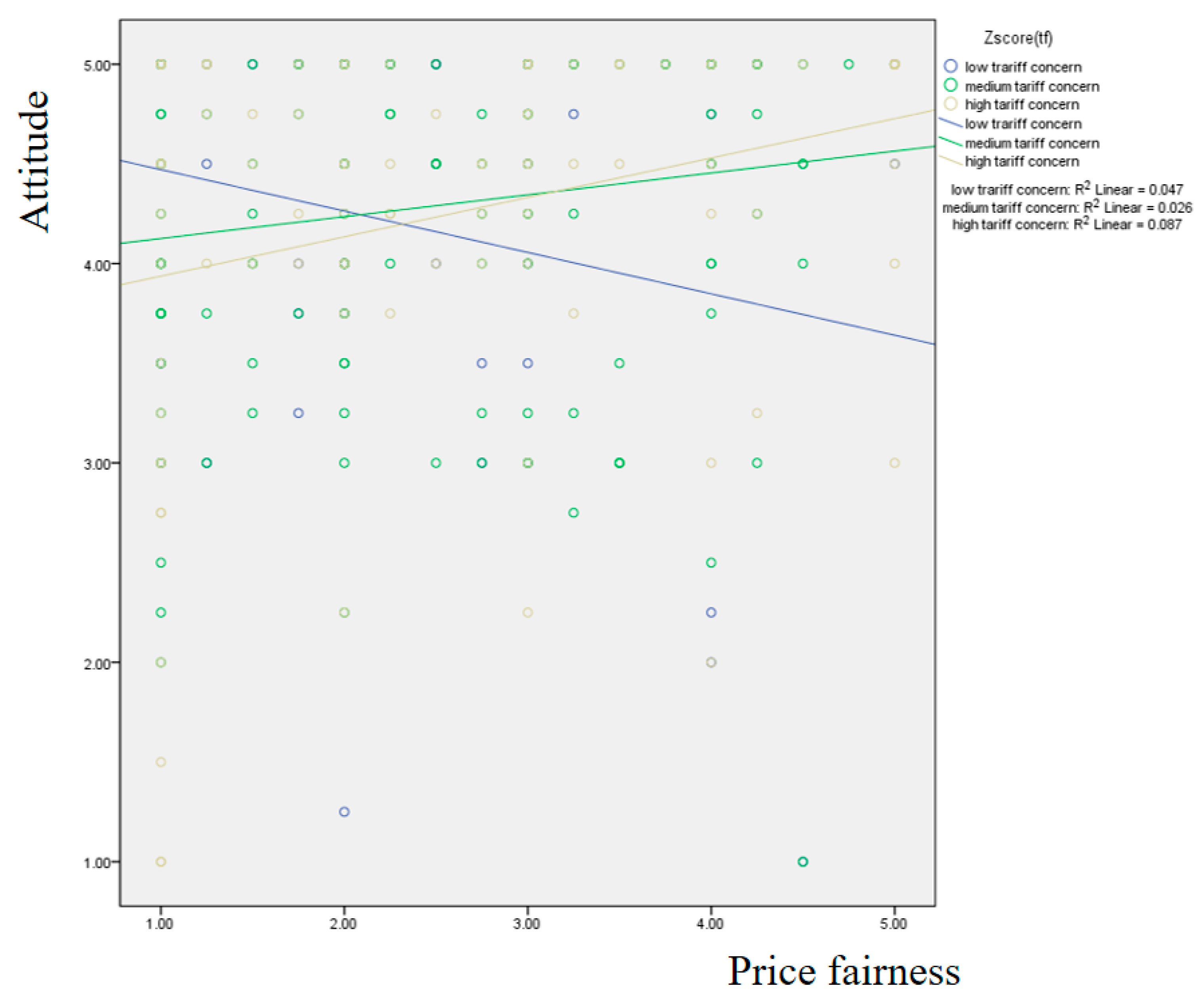
Task: Click the medium tariff concern R² Linear = 0.026 label
Action: coord(1067,207)
